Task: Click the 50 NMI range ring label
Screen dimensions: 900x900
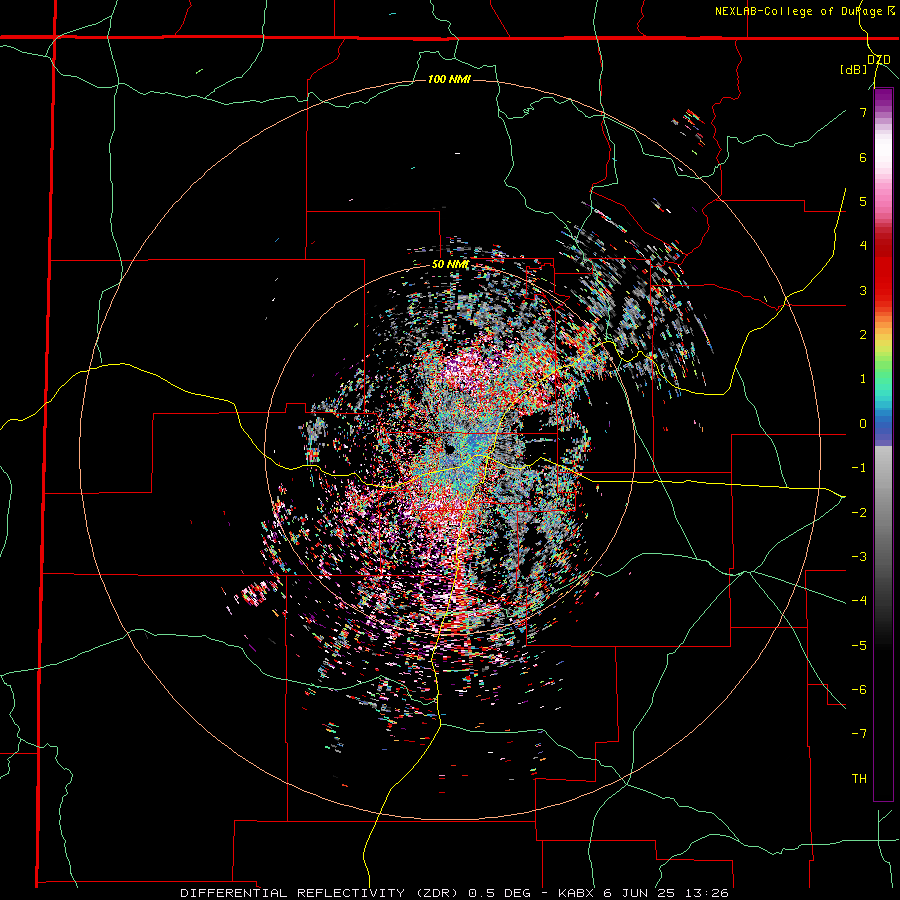Action: [450, 265]
